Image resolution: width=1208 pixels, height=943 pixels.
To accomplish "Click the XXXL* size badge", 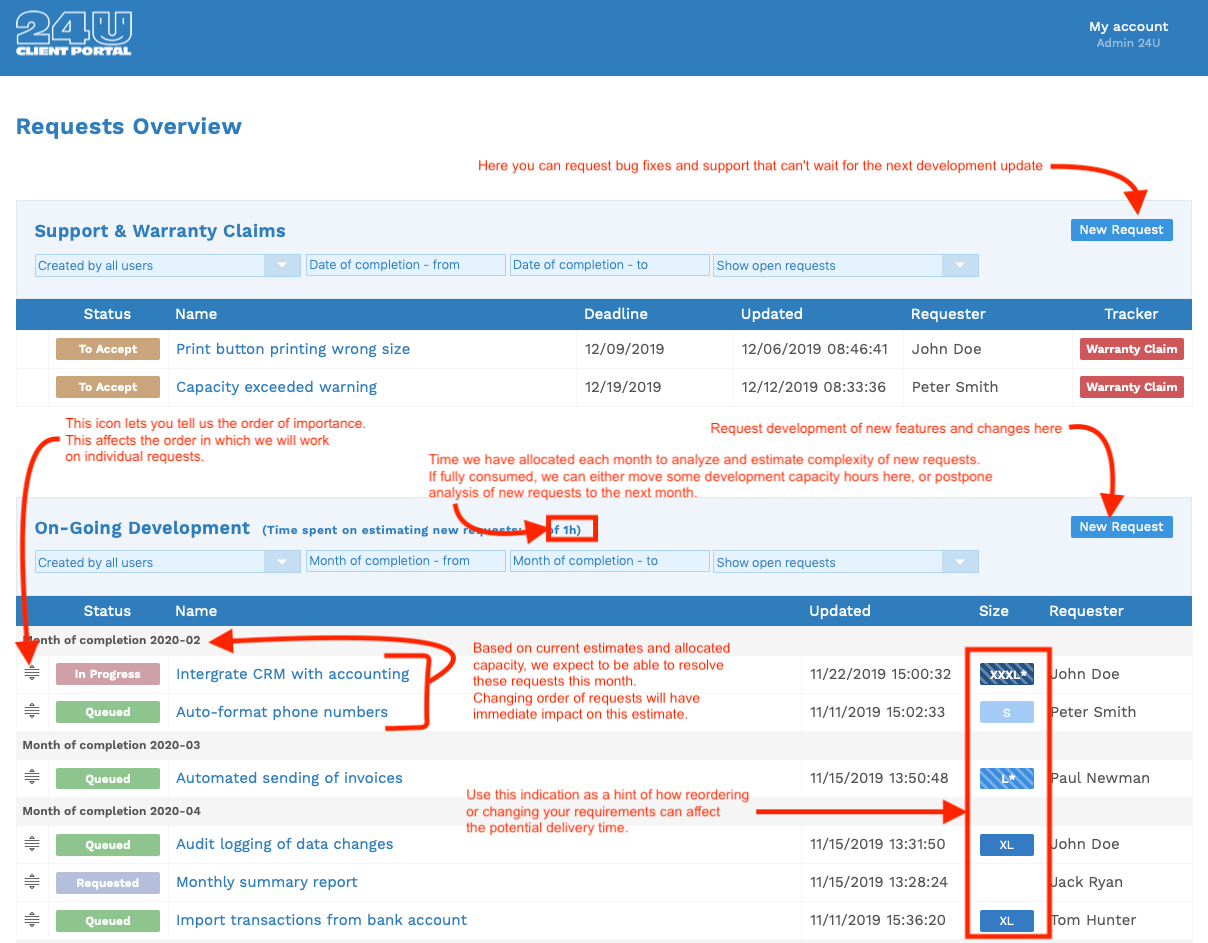I will tap(1006, 674).
